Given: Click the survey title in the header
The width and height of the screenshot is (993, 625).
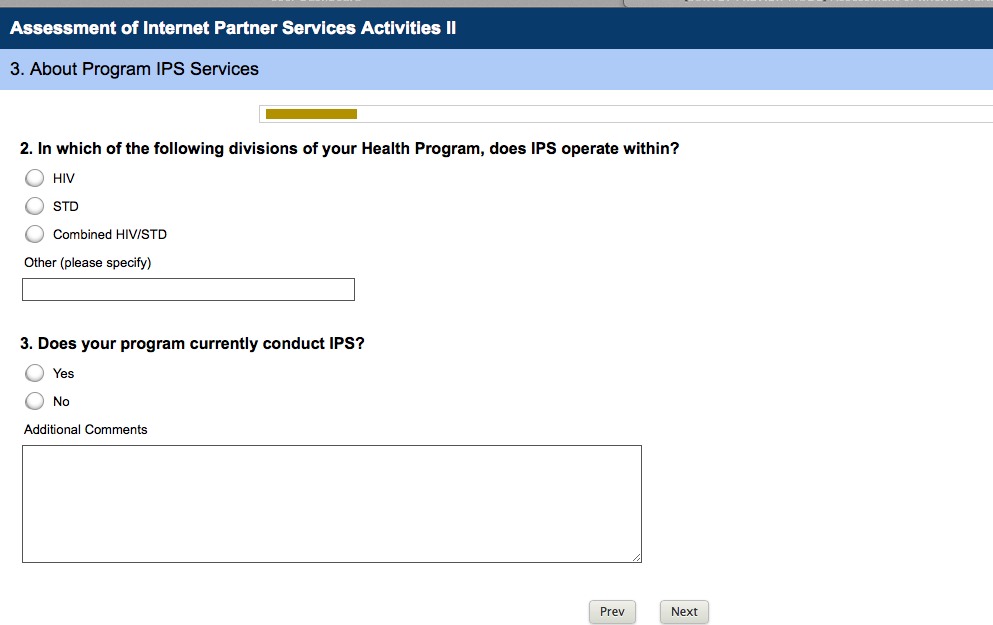Looking at the screenshot, I should pos(233,28).
